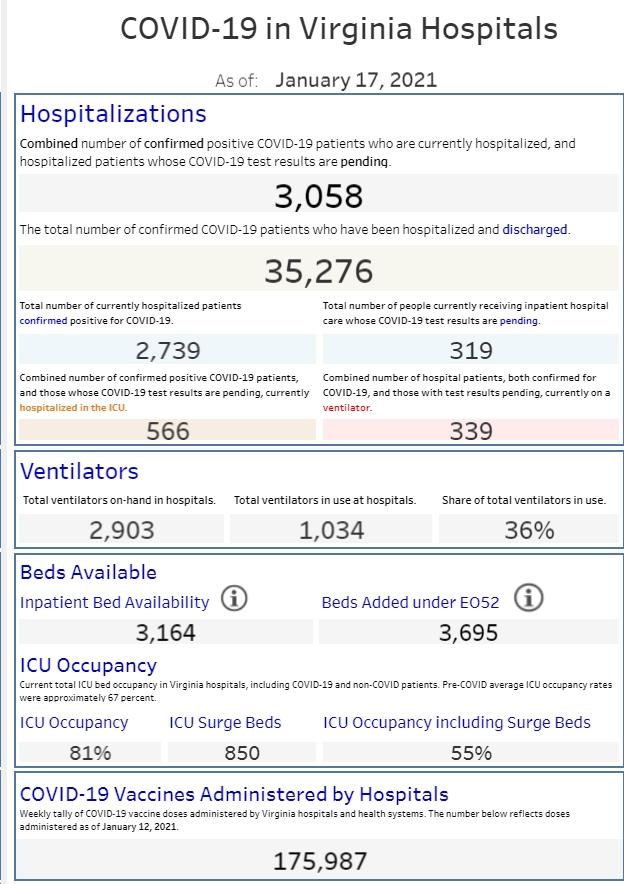Image resolution: width=624 pixels, height=884 pixels.
Task: Click the 339 ventilator patients pink cell
Action: 471,430
